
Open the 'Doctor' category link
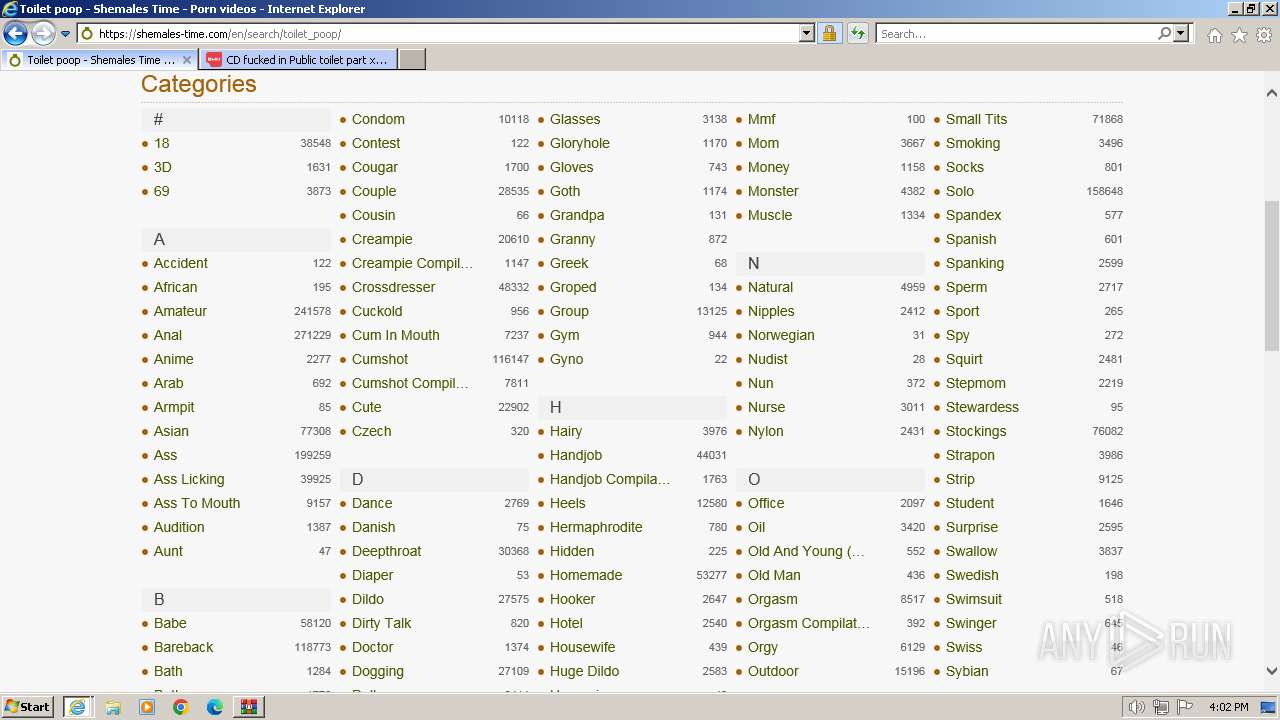pyautogui.click(x=372, y=647)
